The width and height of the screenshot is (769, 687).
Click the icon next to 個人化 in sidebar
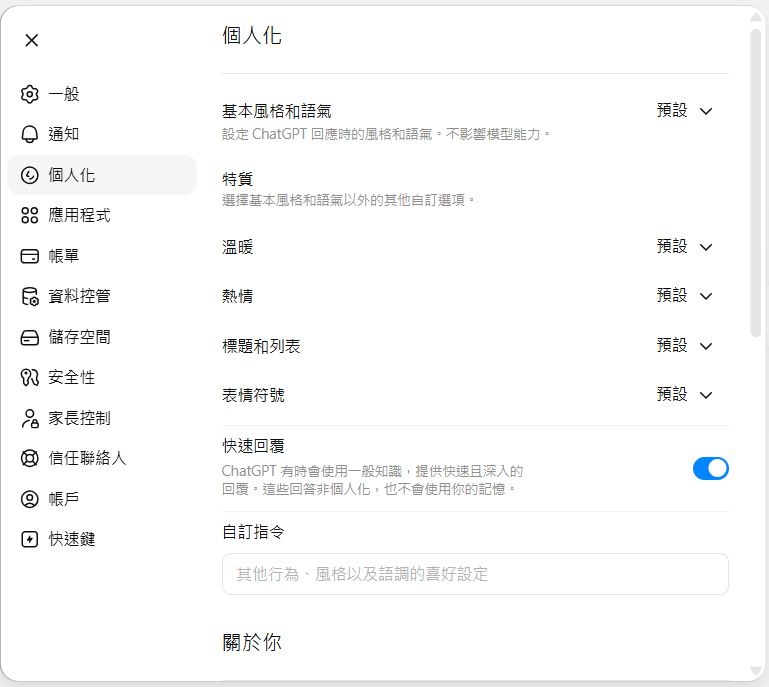[29, 175]
